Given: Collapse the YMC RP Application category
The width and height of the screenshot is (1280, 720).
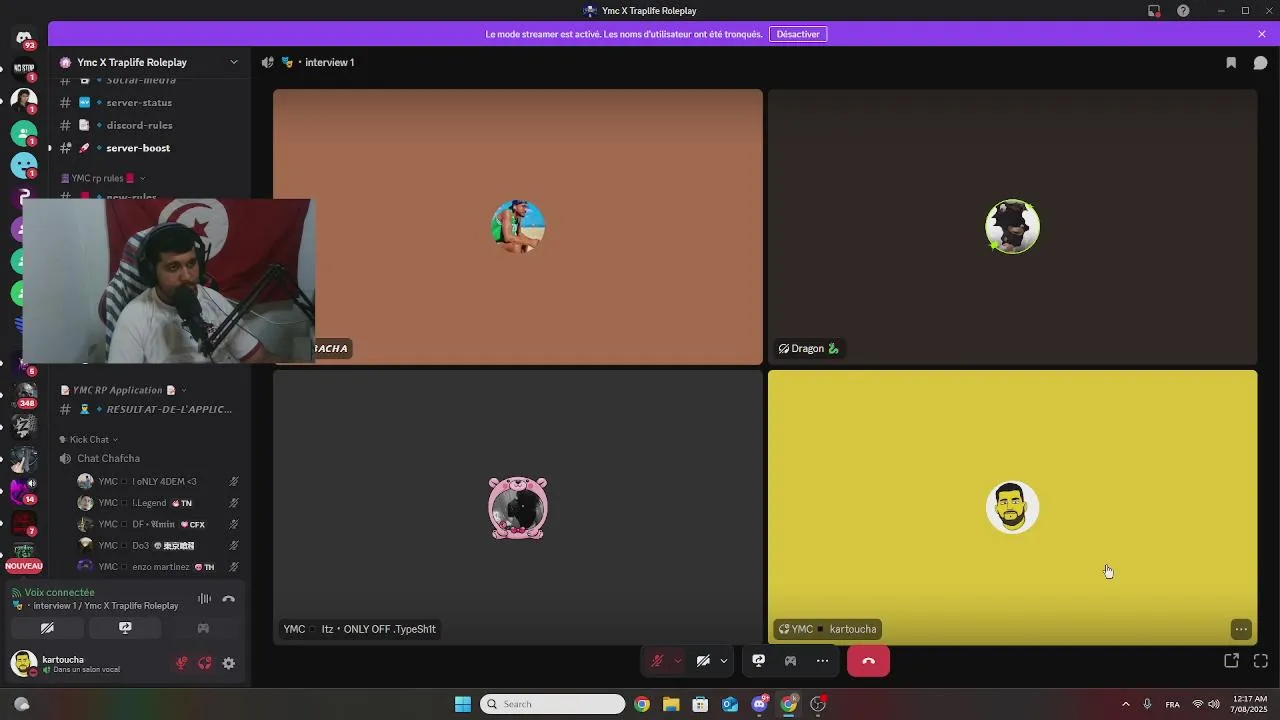Looking at the screenshot, I should [x=123, y=390].
